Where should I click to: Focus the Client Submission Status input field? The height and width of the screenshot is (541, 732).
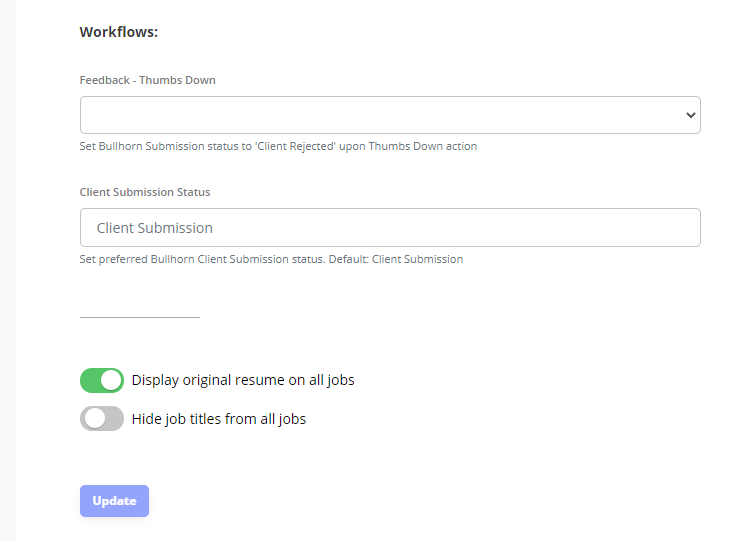point(390,227)
